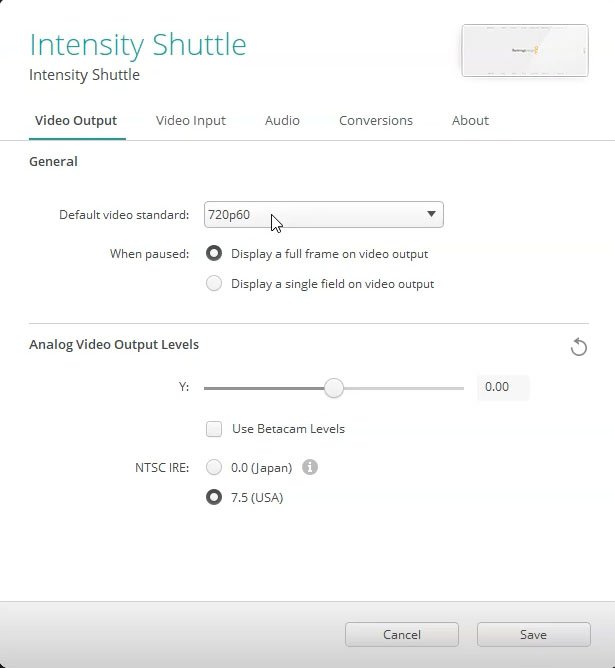Click the Analog Video Output Levels section heading
Screen dimensions: 615x668
pos(114,344)
